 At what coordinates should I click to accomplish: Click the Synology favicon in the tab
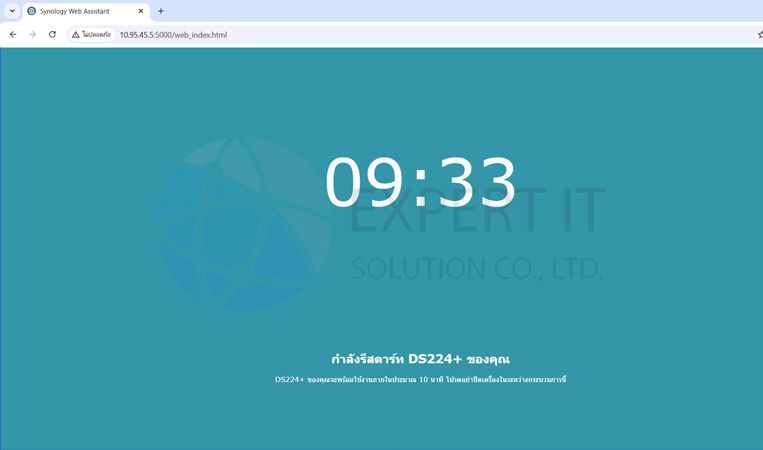click(x=32, y=11)
